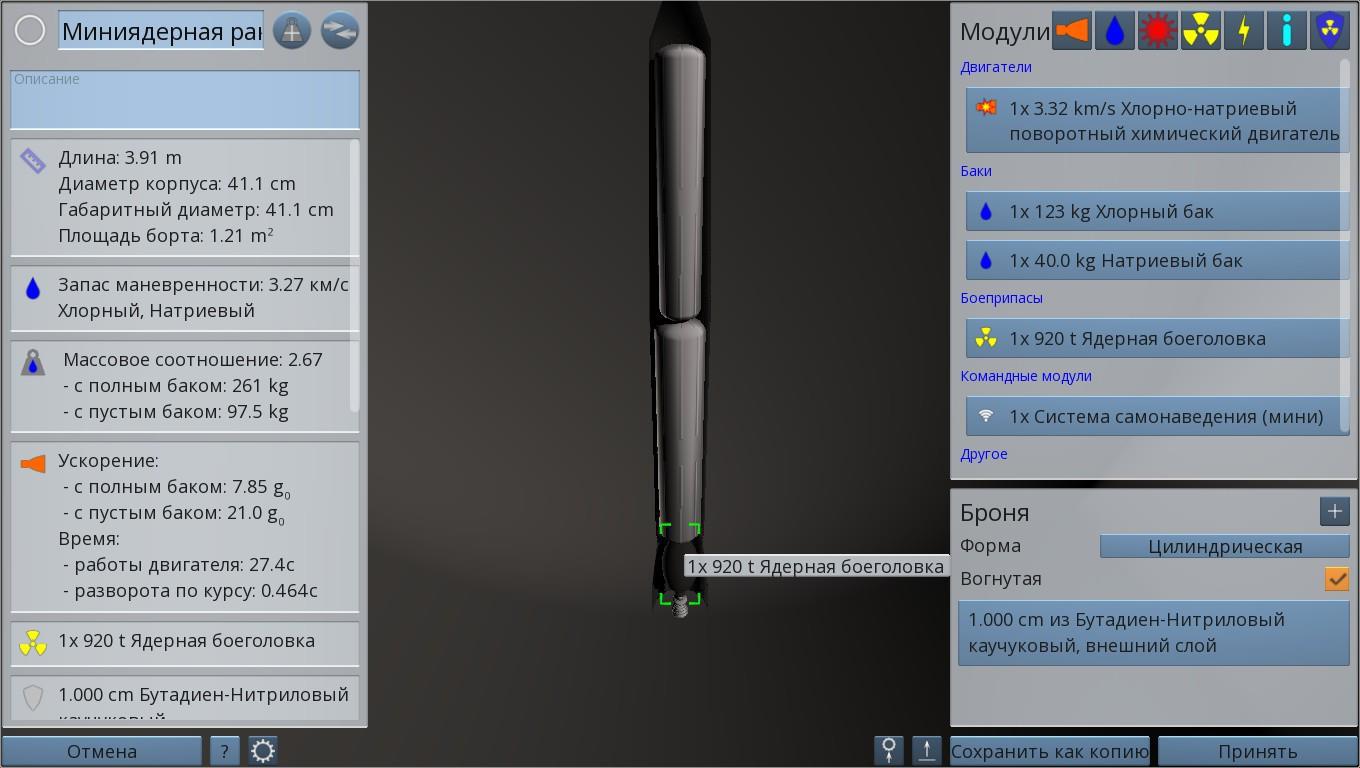The width and height of the screenshot is (1360, 768).
Task: Click the red starburst weapons icon
Action: pyautogui.click(x=1157, y=31)
